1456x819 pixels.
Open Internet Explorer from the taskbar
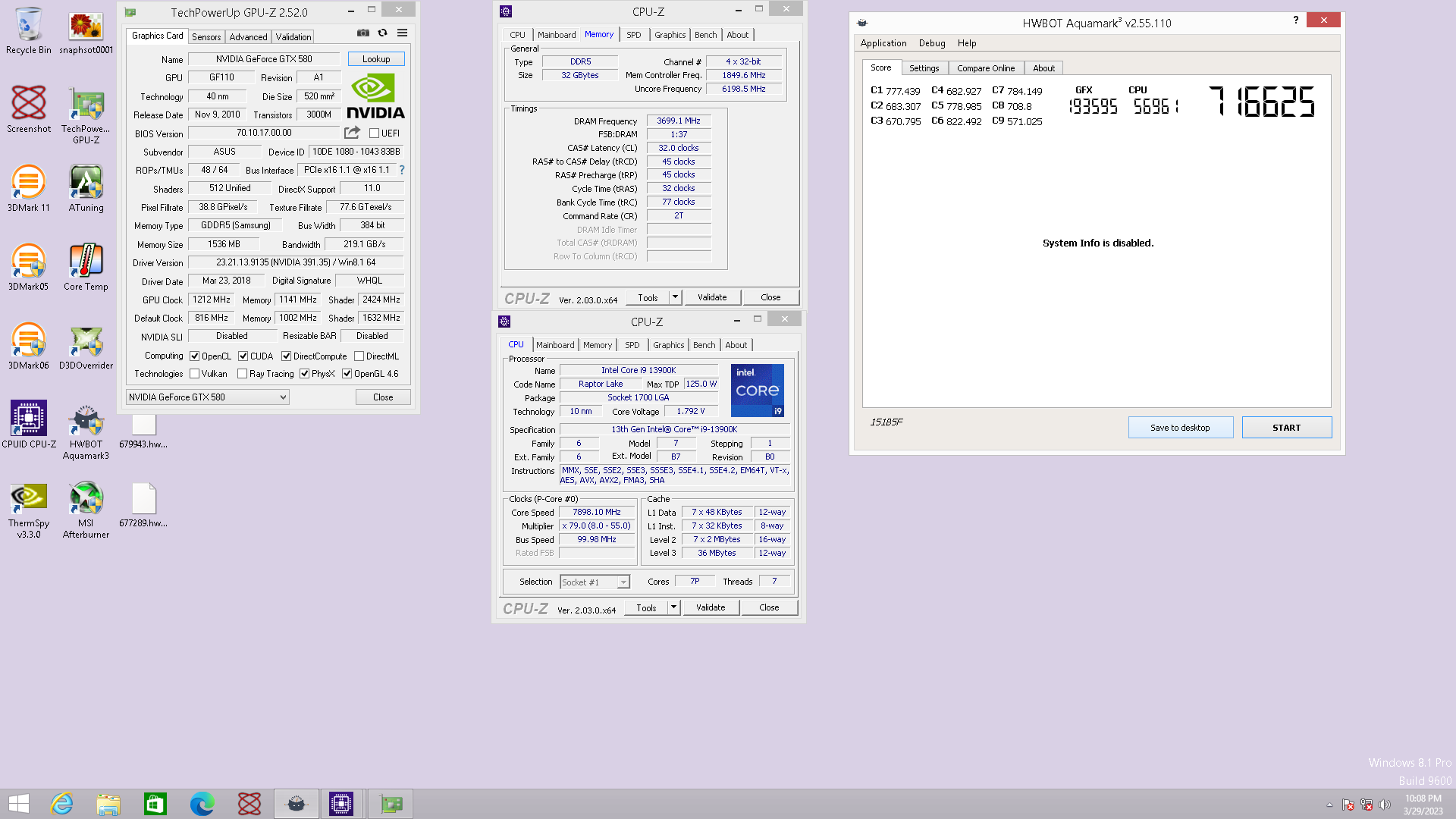[61, 804]
